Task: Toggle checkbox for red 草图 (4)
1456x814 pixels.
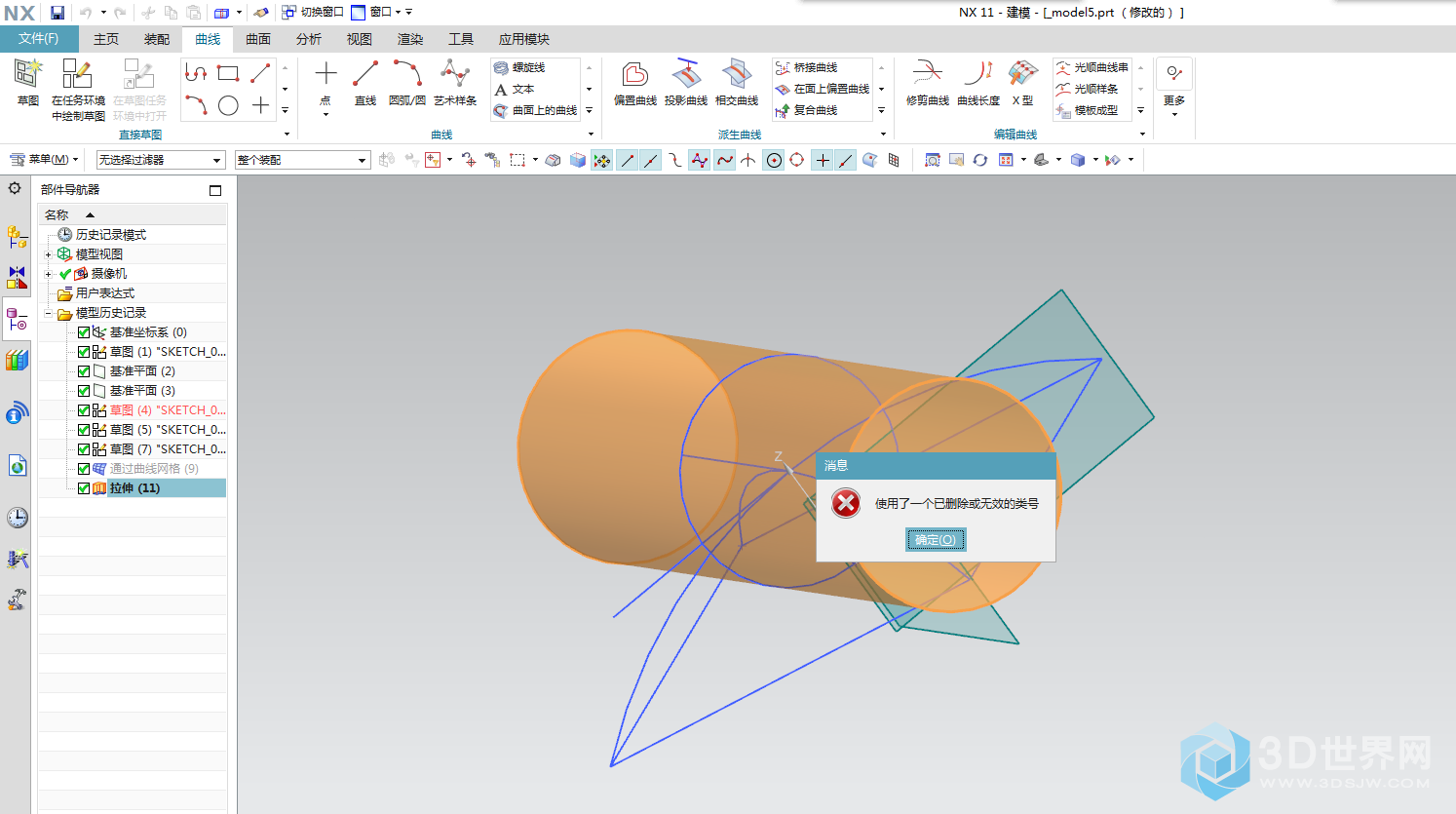Action: pyautogui.click(x=84, y=410)
